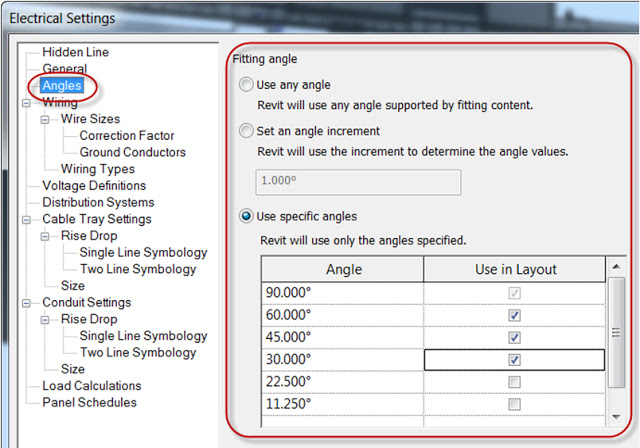Select the 60.000° angle cell
This screenshot has width=640, height=448.
[x=342, y=315]
